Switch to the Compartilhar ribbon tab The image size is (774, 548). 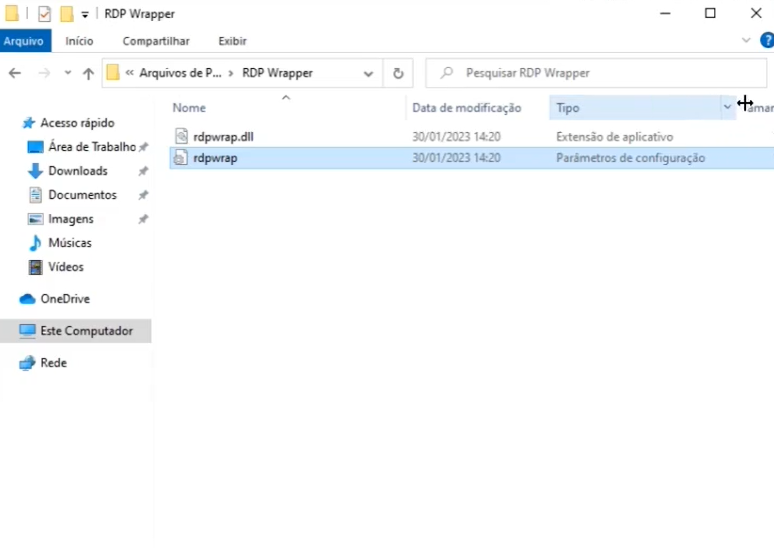coord(156,41)
